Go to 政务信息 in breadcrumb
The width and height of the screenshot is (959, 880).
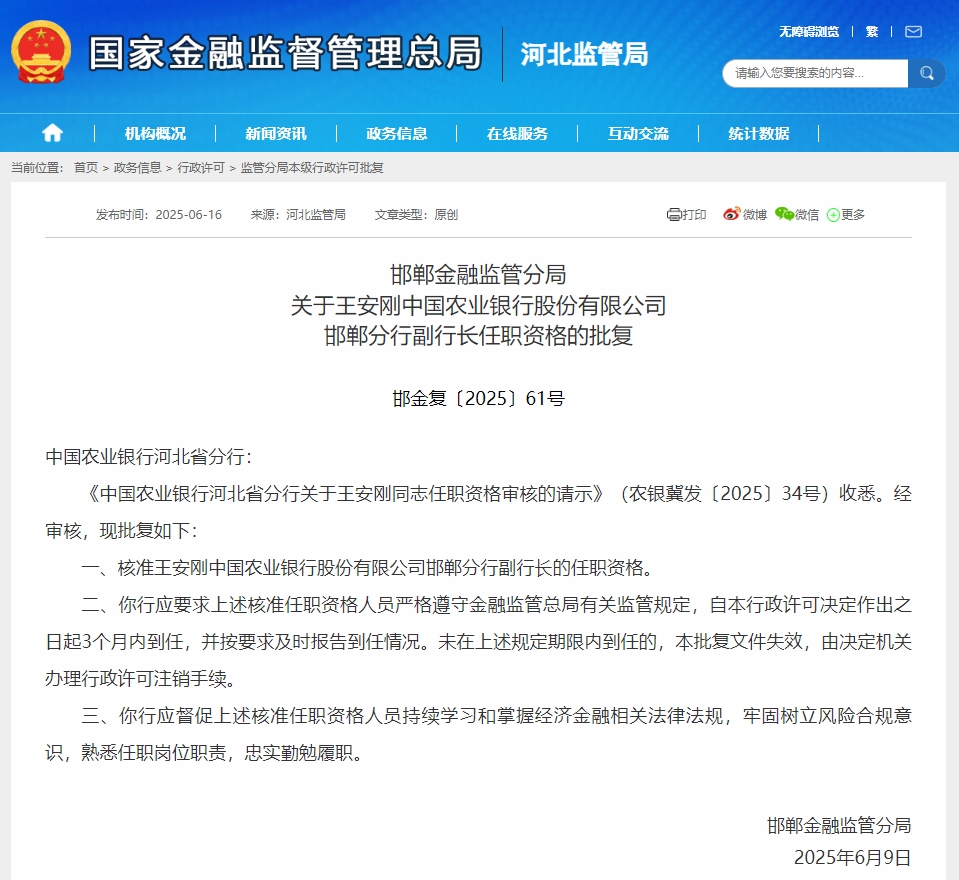coord(138,168)
